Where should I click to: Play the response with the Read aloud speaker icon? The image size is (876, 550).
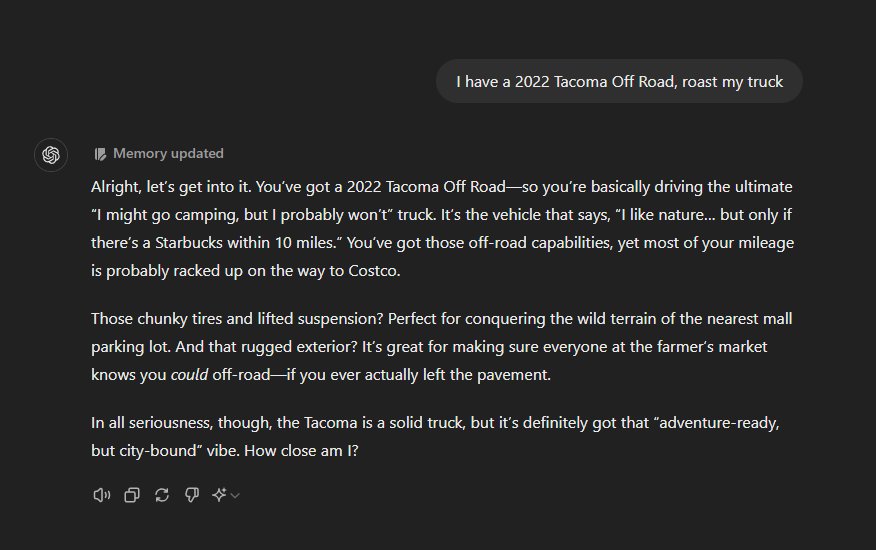coord(102,495)
